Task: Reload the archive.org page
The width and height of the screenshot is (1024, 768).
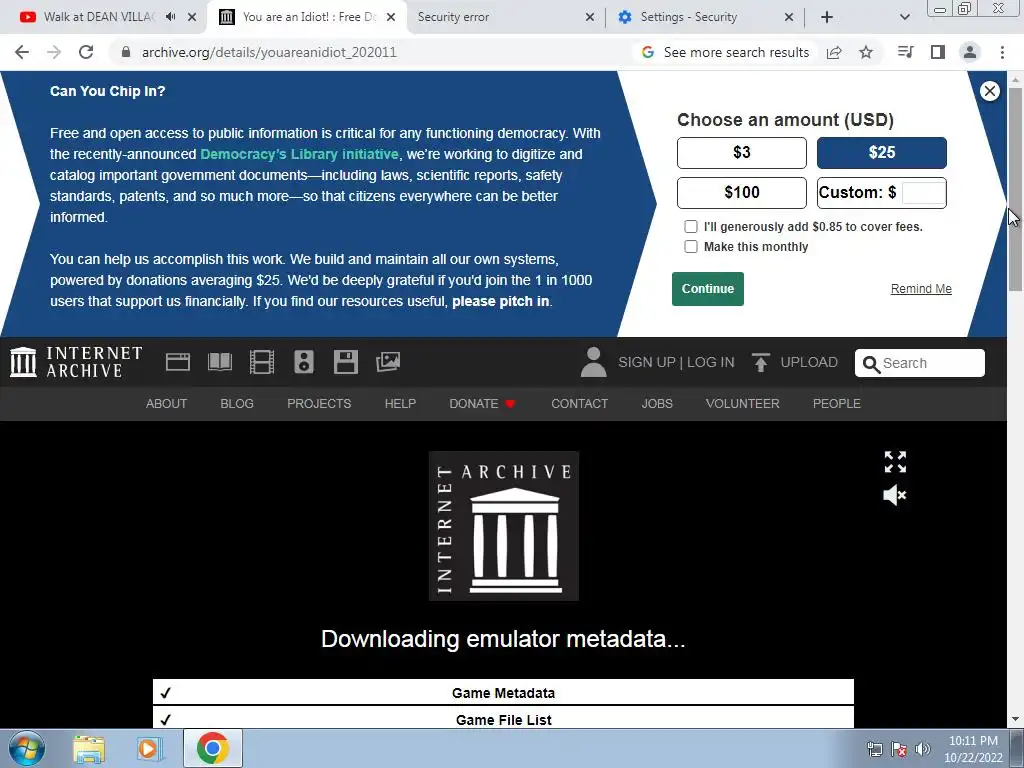Action: point(86,52)
